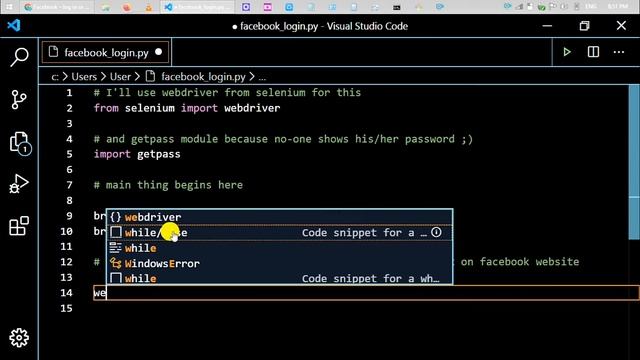Click line number 15 in the gutter

click(66, 308)
